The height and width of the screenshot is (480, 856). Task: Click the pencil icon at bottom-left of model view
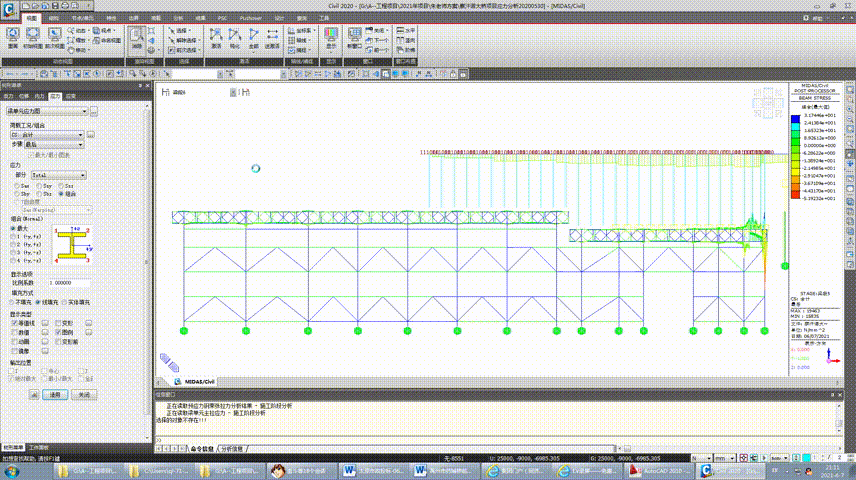pos(169,363)
